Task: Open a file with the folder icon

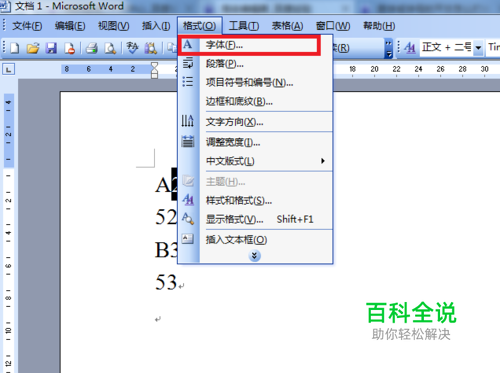Action: [33, 48]
